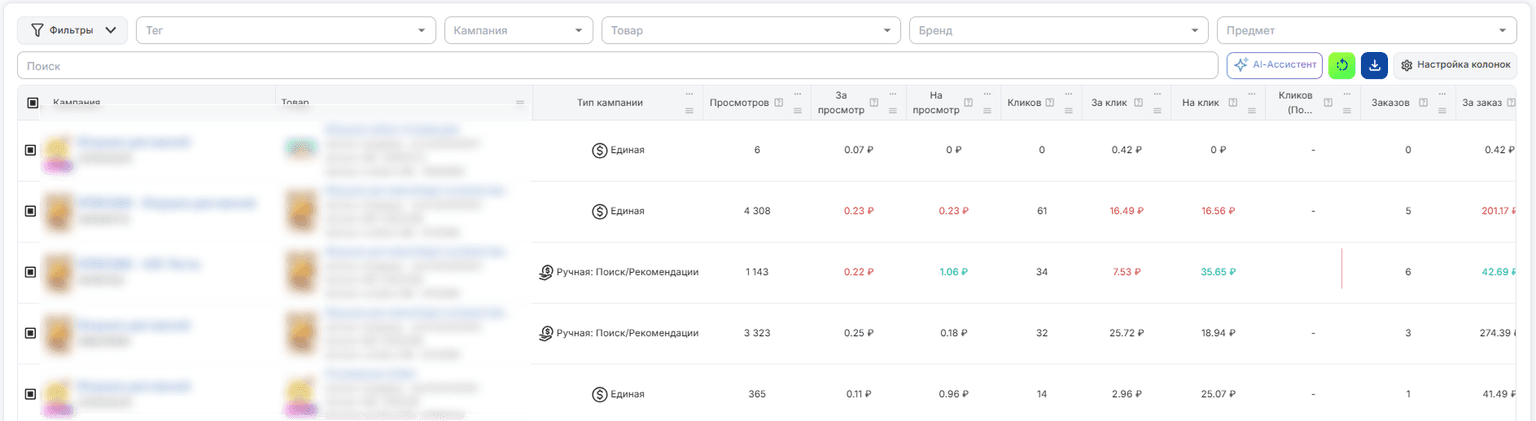Click into the Поиск search field
Image resolution: width=1536 pixels, height=421 pixels.
click(617, 65)
